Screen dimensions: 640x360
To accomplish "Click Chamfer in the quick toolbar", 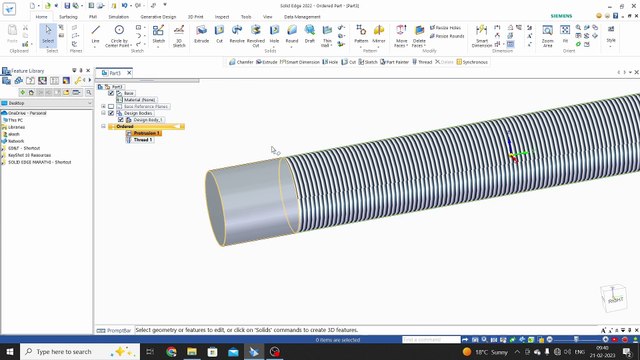I will 241,62.
